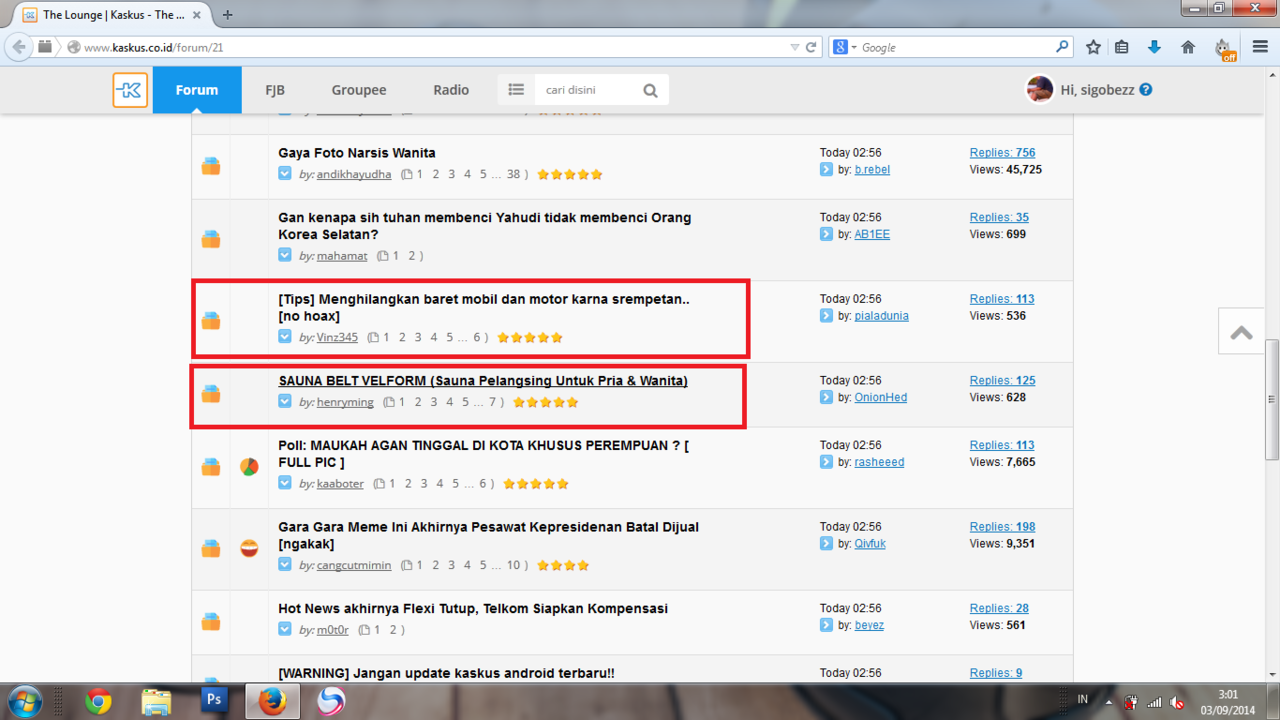Click the browser back arrow button

(18, 47)
